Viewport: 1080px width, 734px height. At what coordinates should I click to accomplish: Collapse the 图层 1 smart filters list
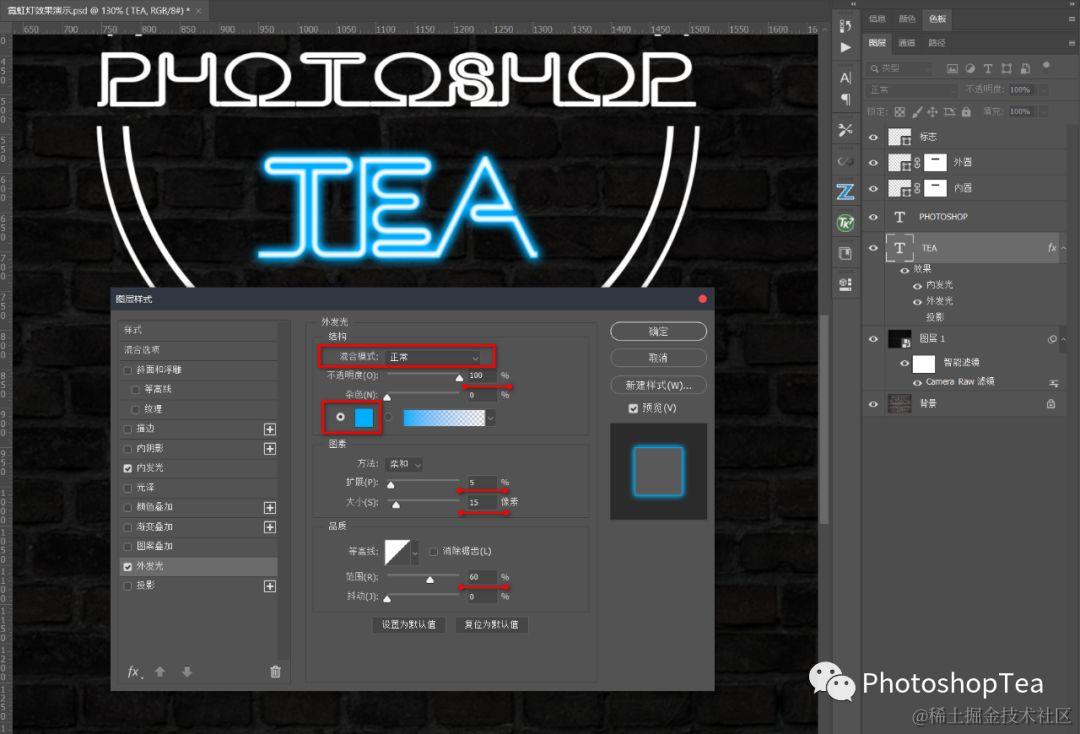(x=1064, y=339)
